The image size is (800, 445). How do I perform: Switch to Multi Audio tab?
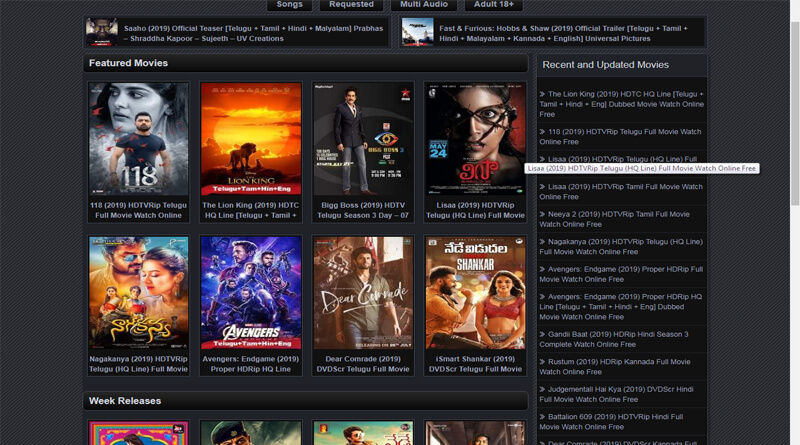point(423,5)
